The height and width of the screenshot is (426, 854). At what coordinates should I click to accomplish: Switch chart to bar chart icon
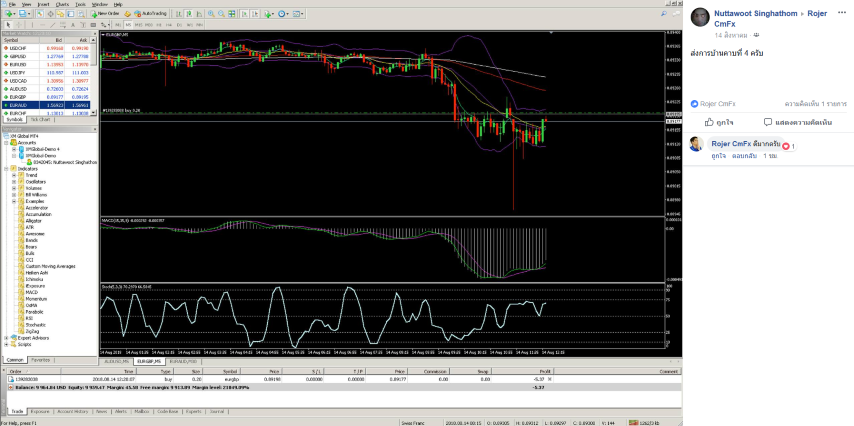(x=179, y=14)
